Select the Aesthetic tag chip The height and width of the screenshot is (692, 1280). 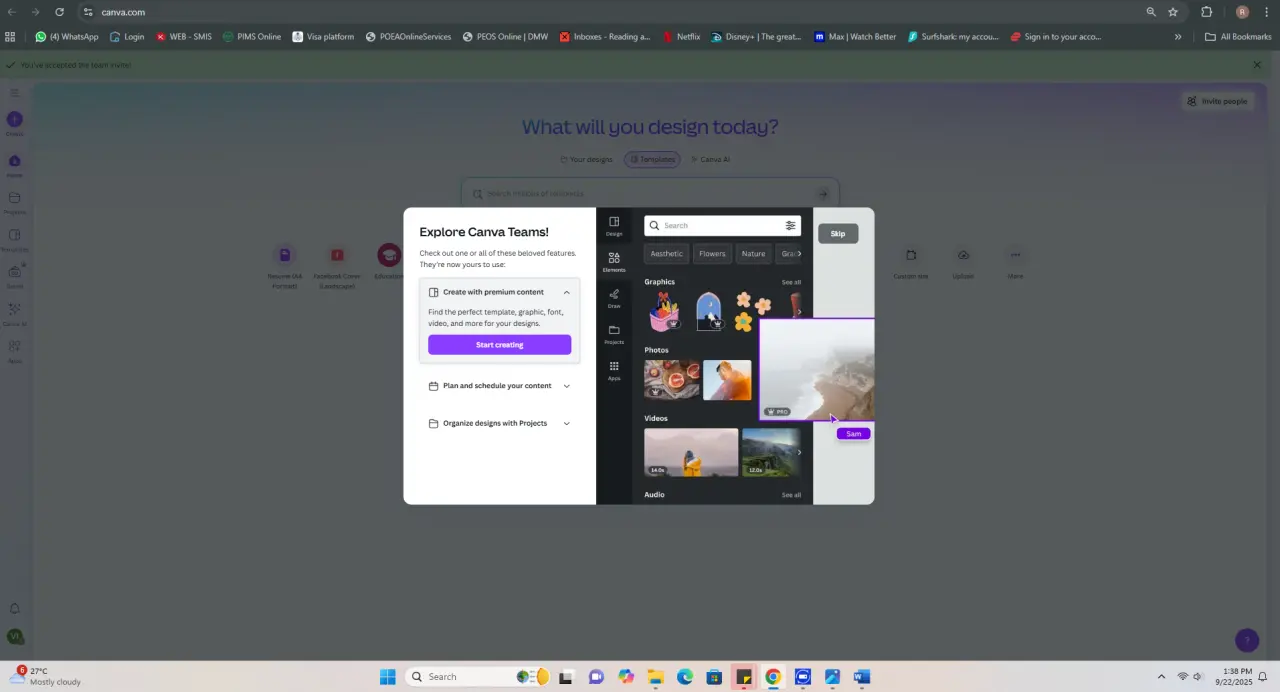coord(666,254)
